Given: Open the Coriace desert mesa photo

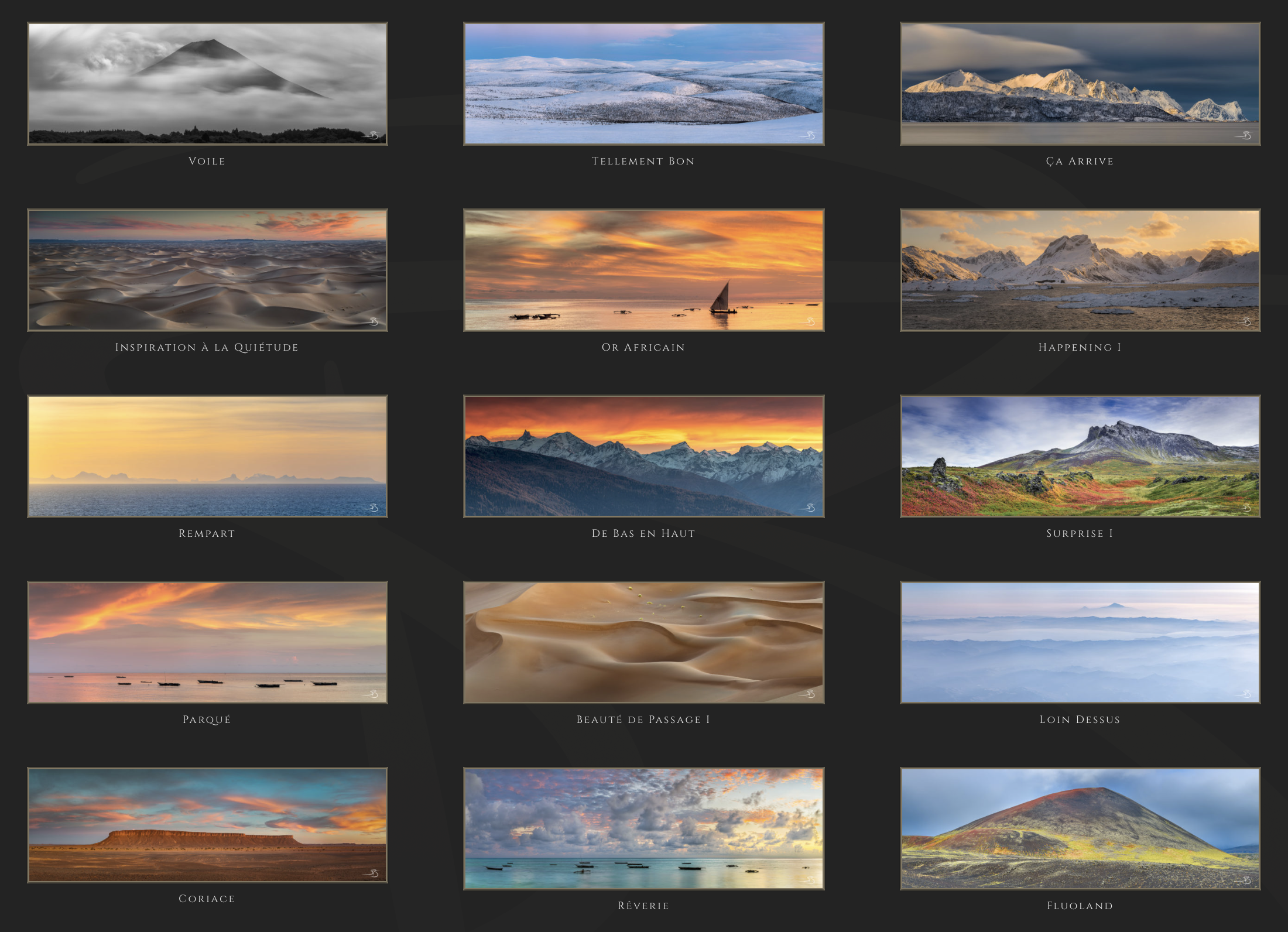Looking at the screenshot, I should point(207,825).
